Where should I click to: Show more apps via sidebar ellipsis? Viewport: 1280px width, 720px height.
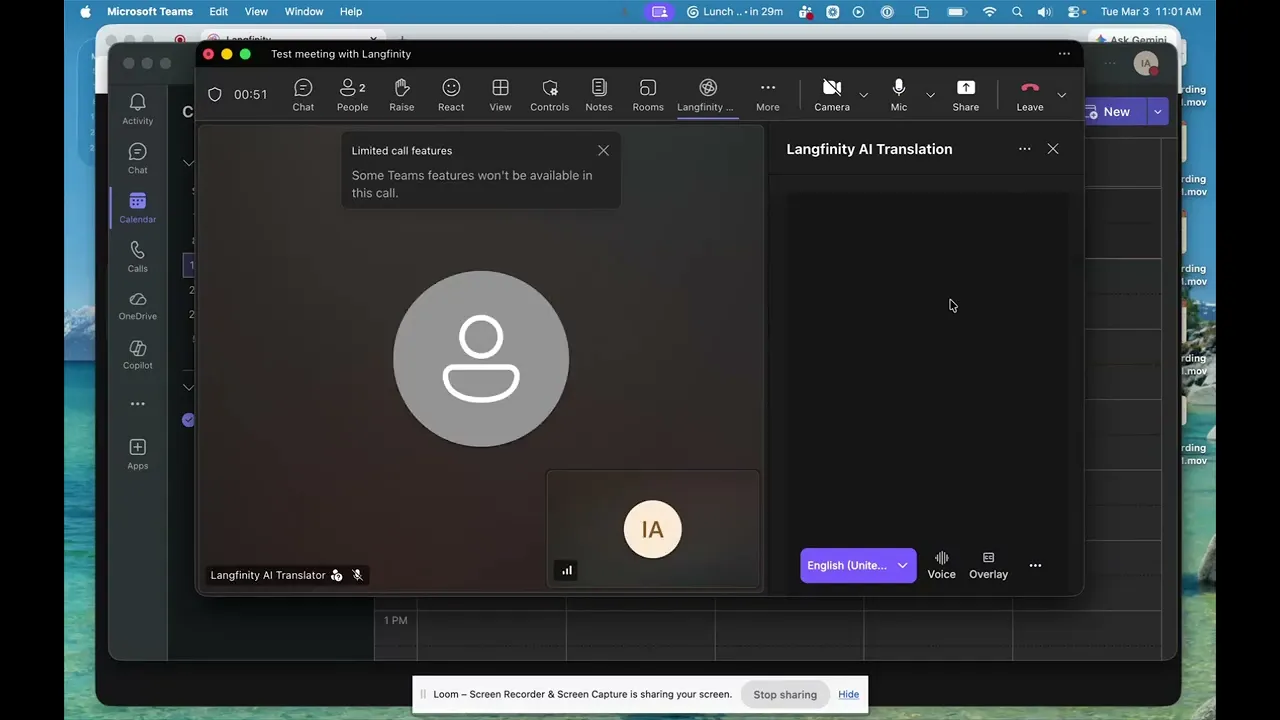138,404
